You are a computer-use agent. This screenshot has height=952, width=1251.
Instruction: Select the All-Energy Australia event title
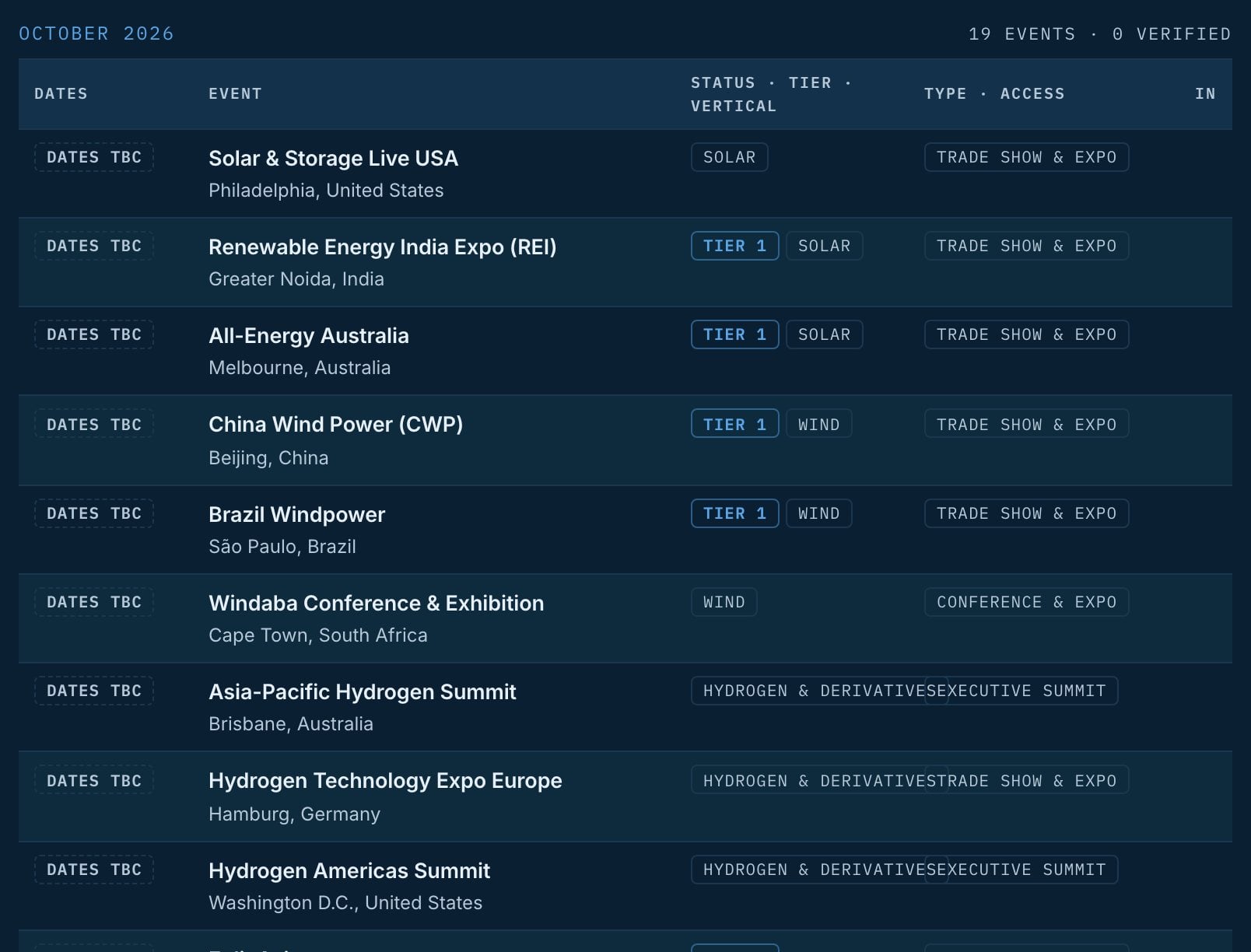309,336
